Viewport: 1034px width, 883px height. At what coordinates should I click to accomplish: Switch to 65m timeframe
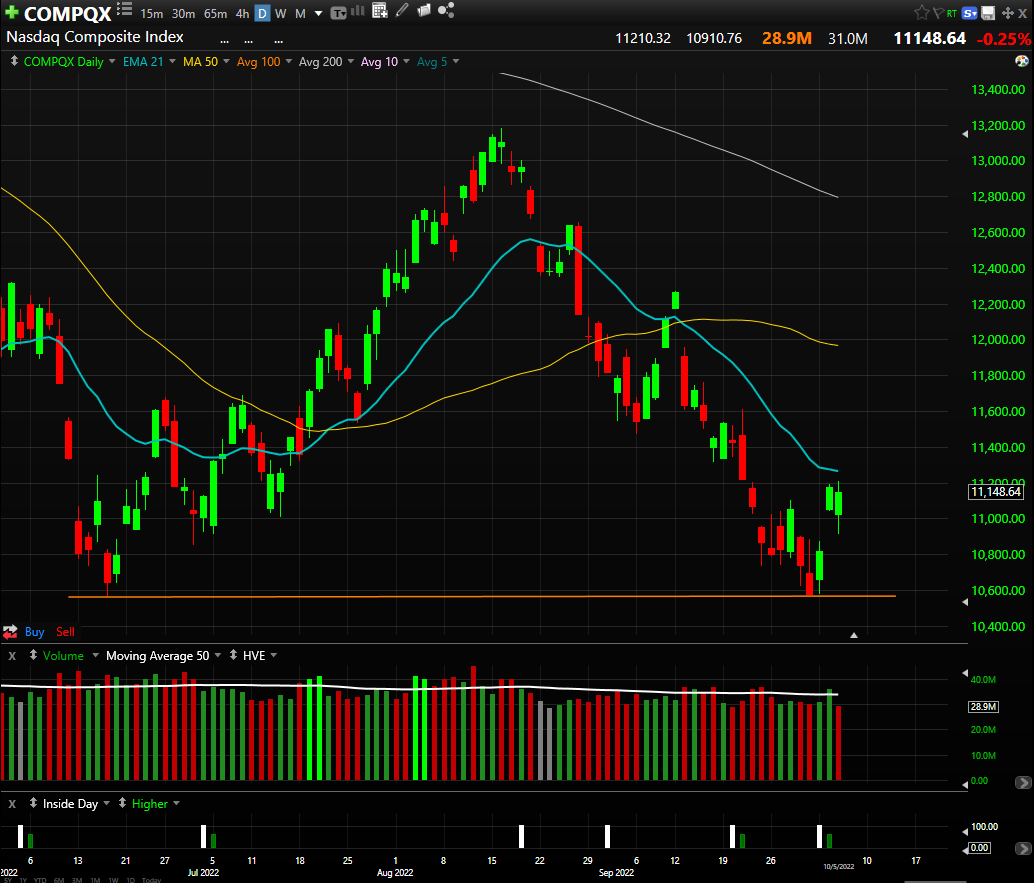216,14
